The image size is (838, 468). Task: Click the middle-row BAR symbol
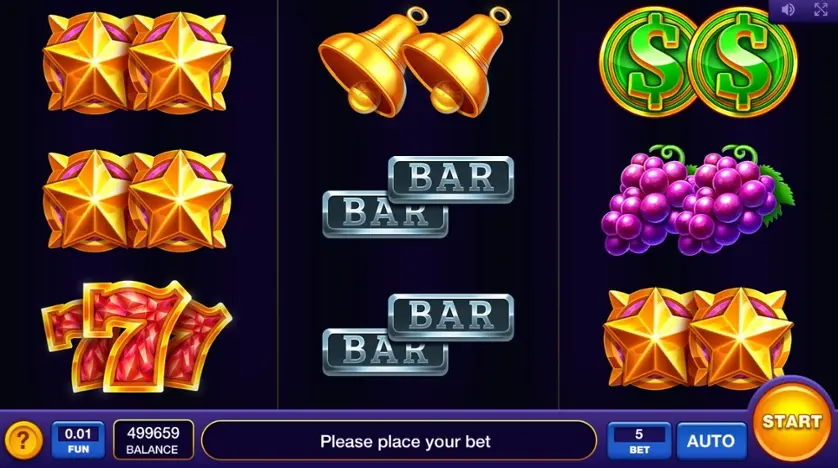418,197
